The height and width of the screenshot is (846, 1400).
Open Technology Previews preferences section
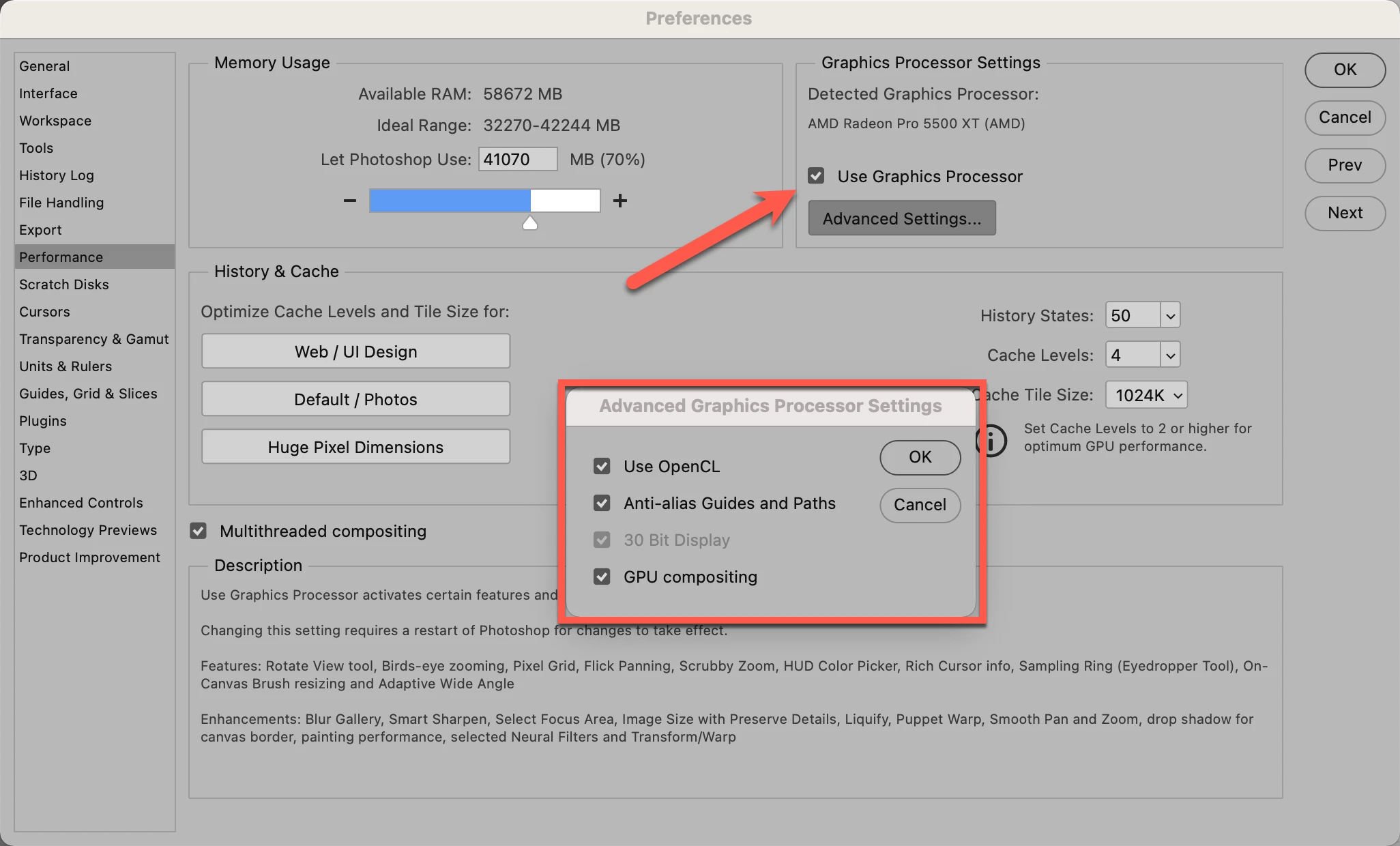point(88,530)
